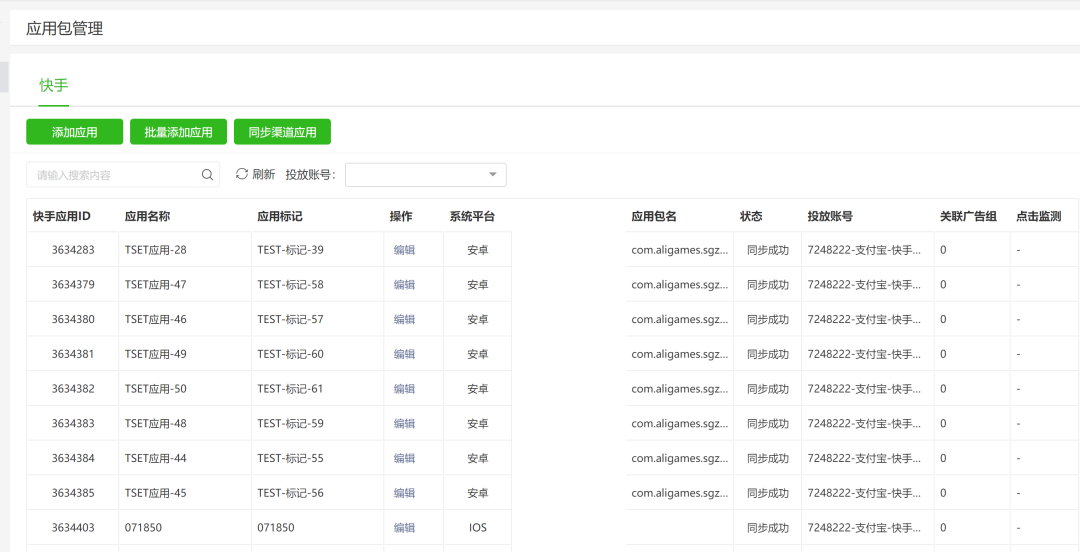Click the 同步渠道应用 button
1080x552 pixels.
(x=282, y=132)
